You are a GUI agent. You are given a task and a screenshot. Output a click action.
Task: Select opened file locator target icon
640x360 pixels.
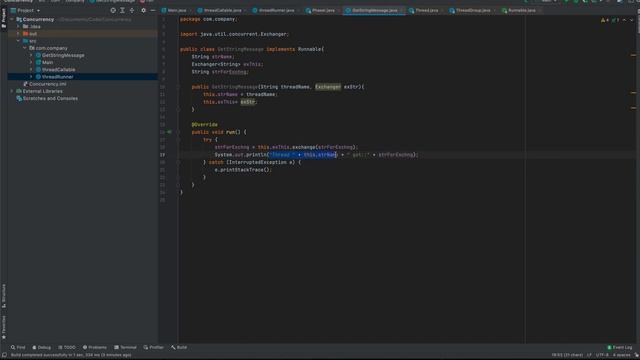[113, 10]
